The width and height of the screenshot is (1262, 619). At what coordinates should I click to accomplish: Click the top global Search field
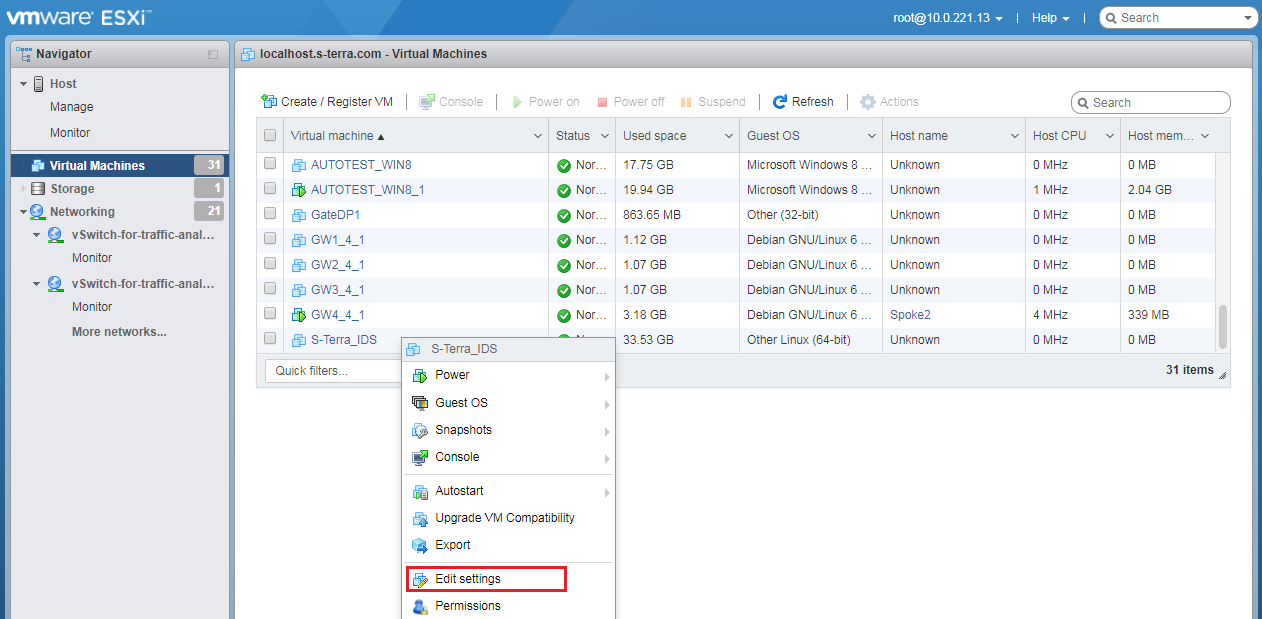pyautogui.click(x=1177, y=18)
